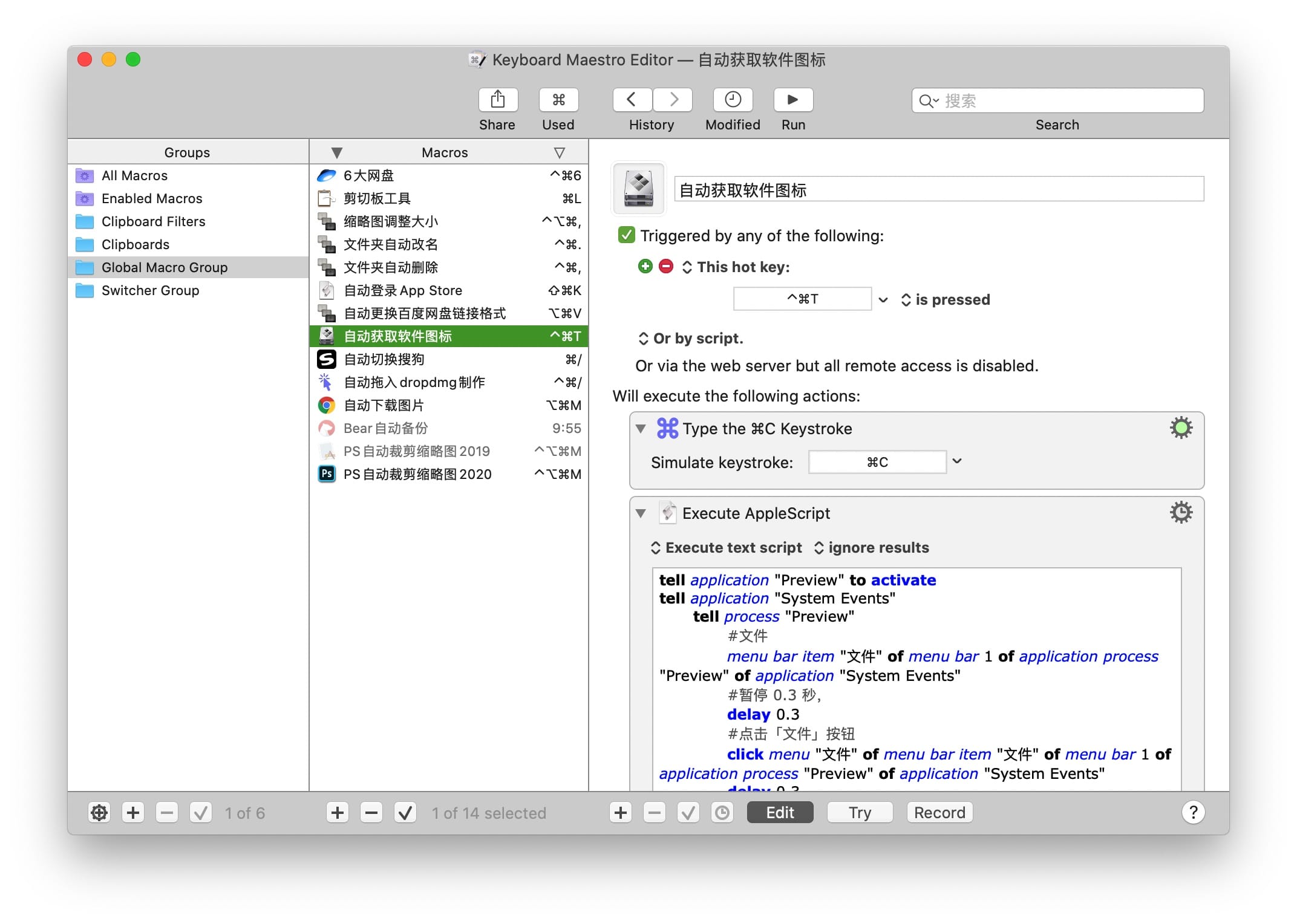Open help with the question mark button
This screenshot has height=924, width=1297.
click(x=1194, y=813)
